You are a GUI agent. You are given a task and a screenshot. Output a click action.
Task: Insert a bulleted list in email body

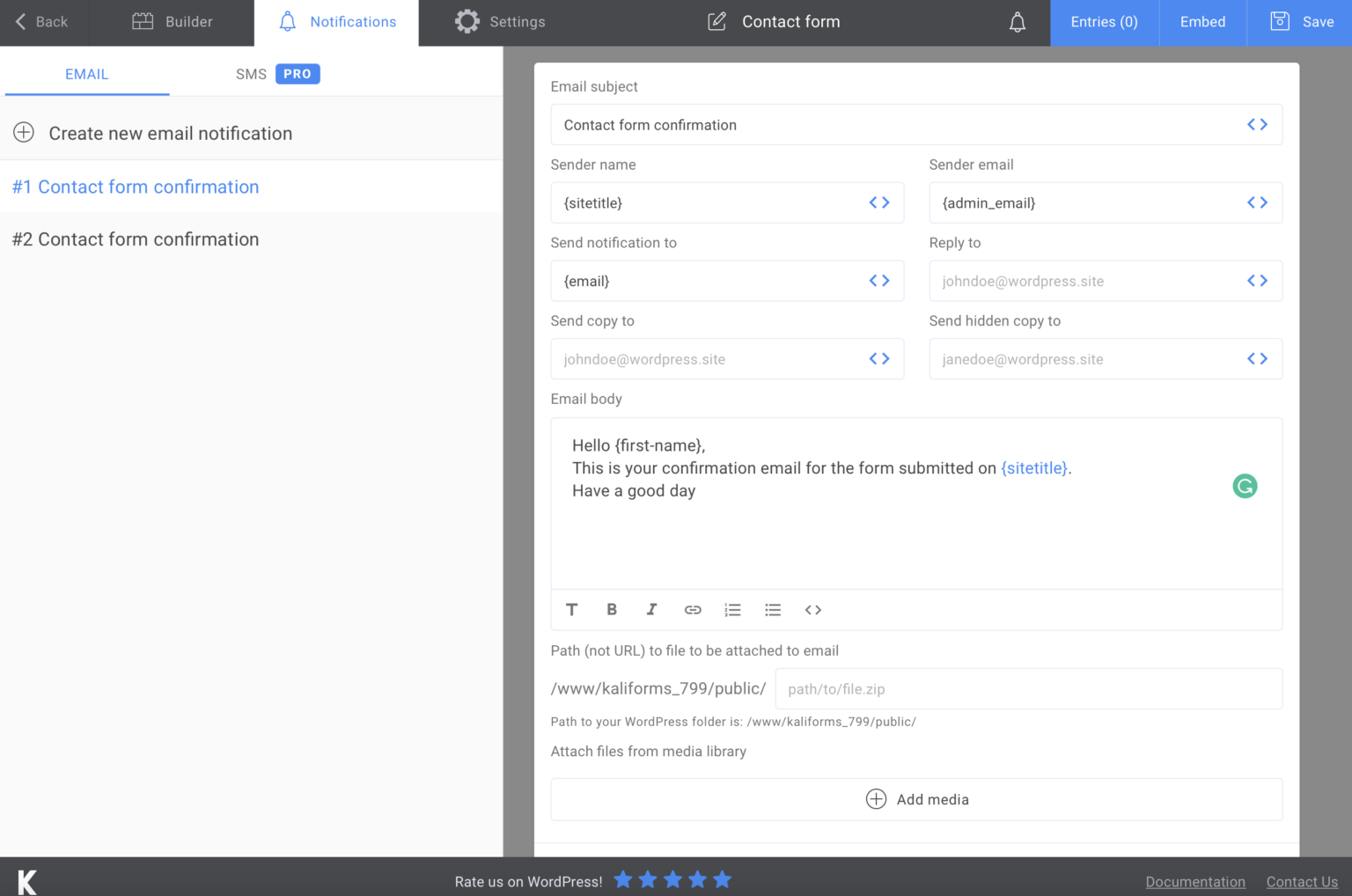pyautogui.click(x=773, y=609)
